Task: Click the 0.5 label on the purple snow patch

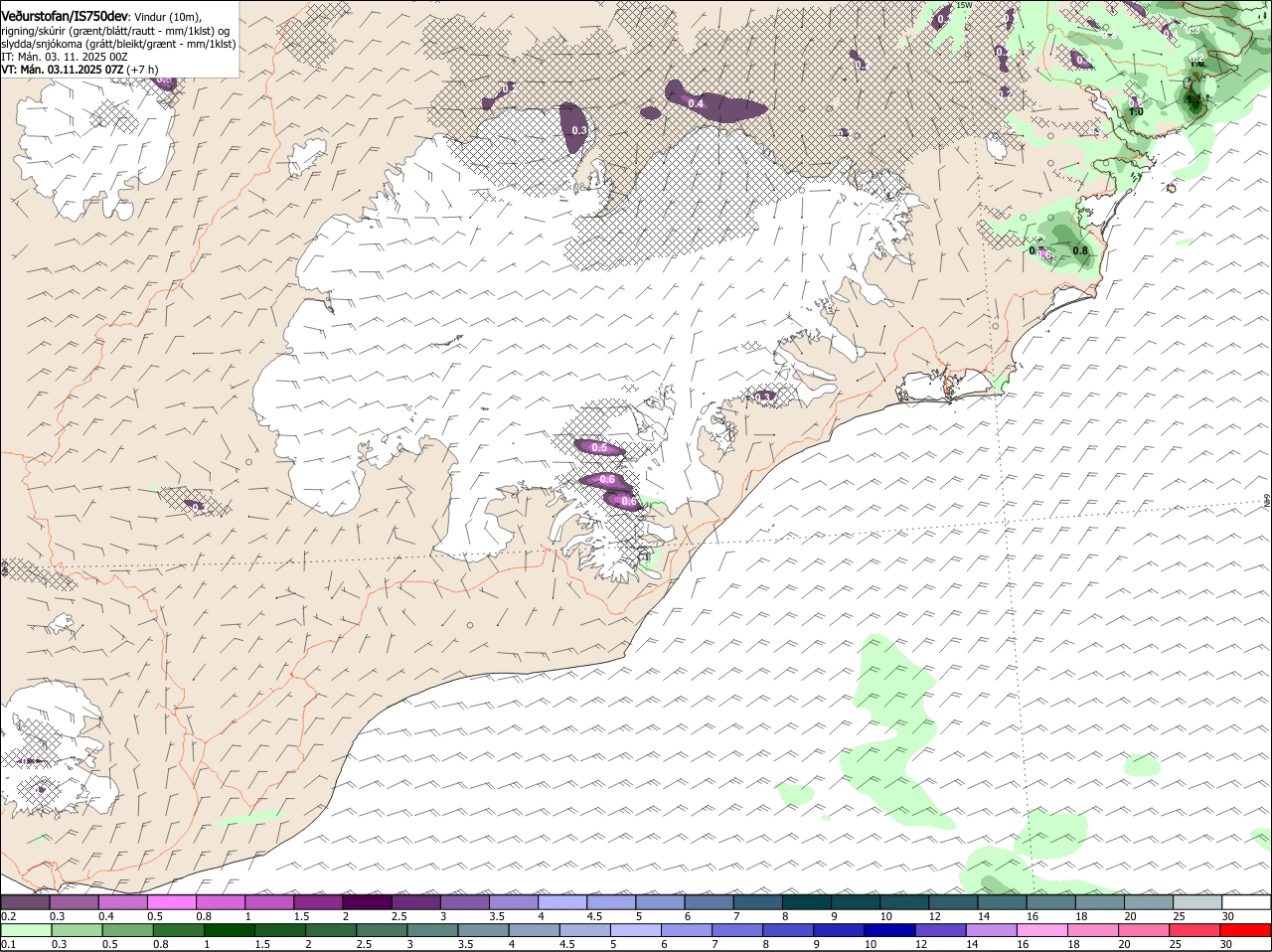Action: pos(599,448)
